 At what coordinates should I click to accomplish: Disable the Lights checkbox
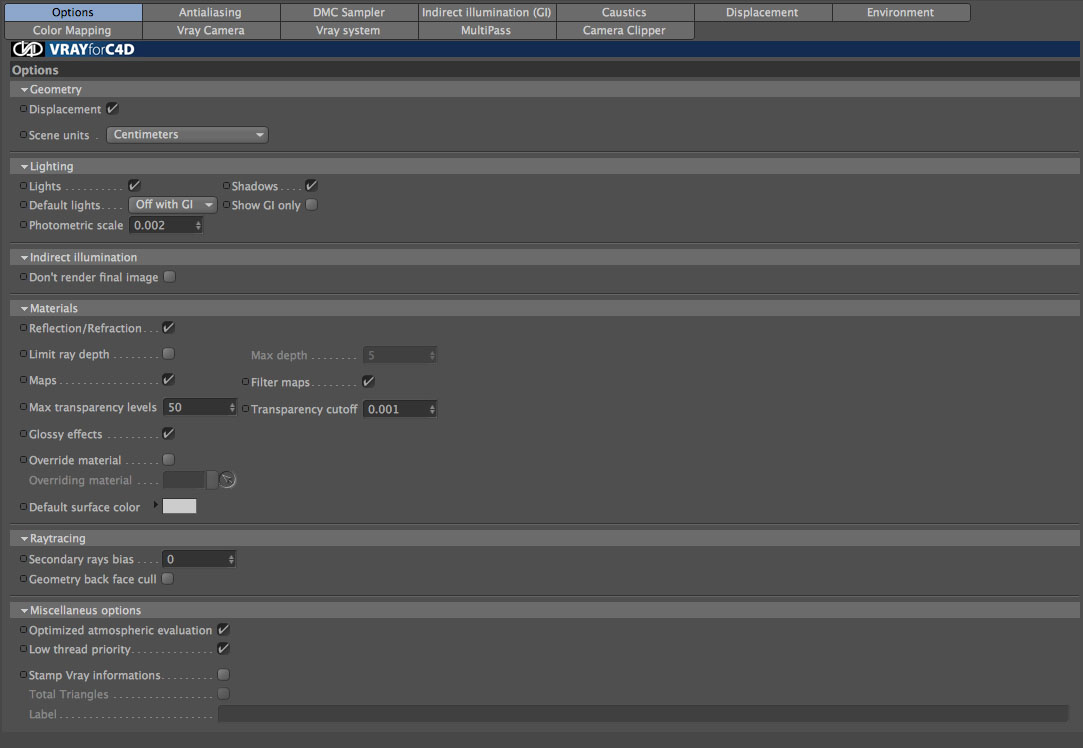point(134,186)
